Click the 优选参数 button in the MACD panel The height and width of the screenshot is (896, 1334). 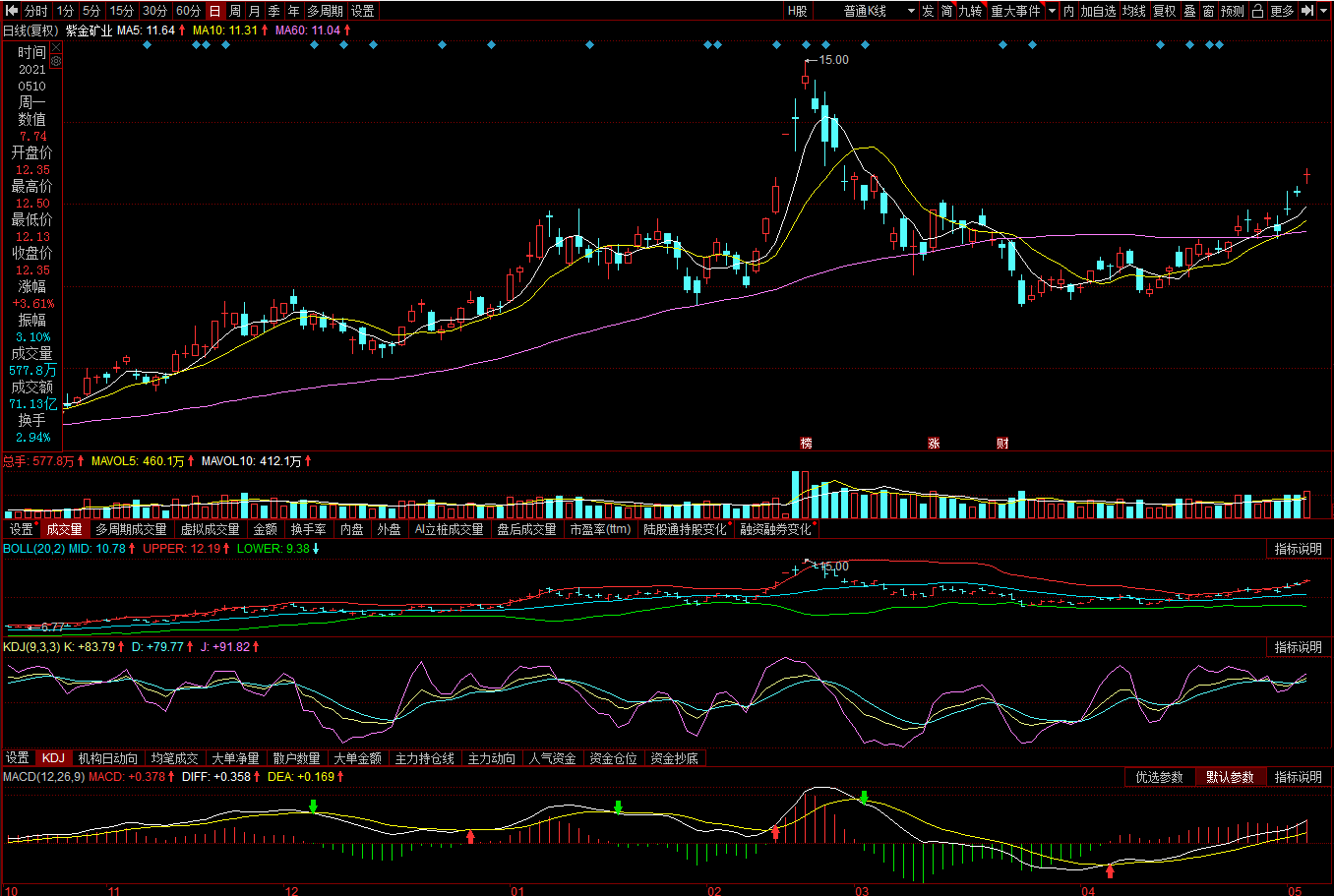[1160, 777]
